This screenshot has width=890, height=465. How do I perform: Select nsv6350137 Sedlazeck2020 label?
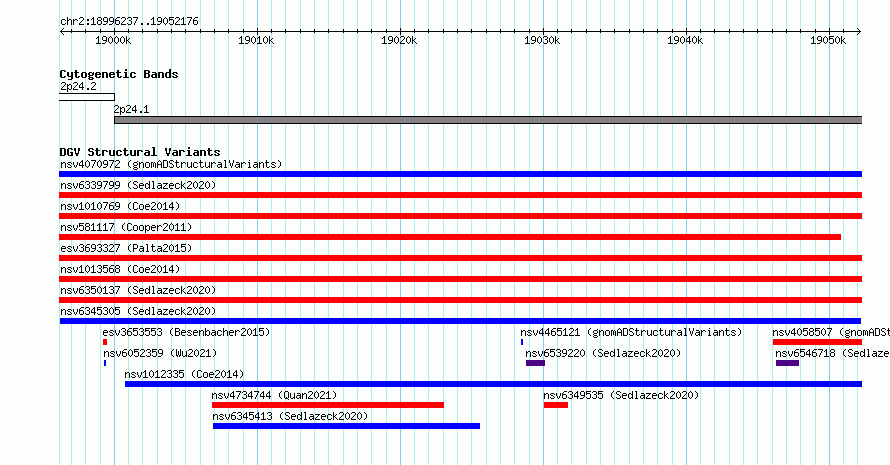coord(138,290)
